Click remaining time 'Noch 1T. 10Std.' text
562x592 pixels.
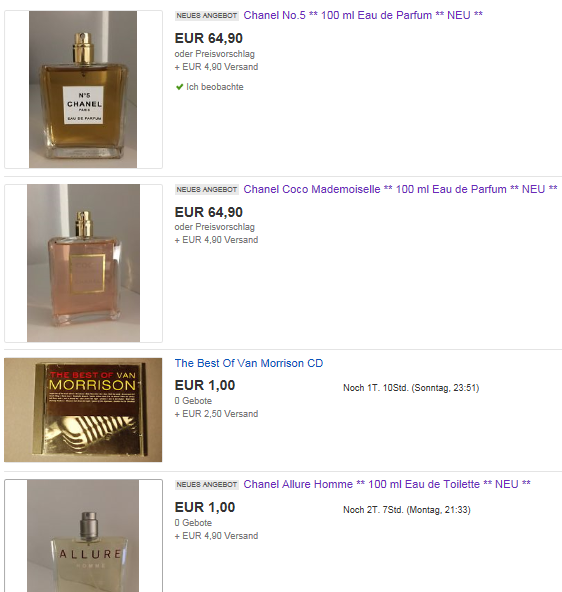(x=376, y=388)
